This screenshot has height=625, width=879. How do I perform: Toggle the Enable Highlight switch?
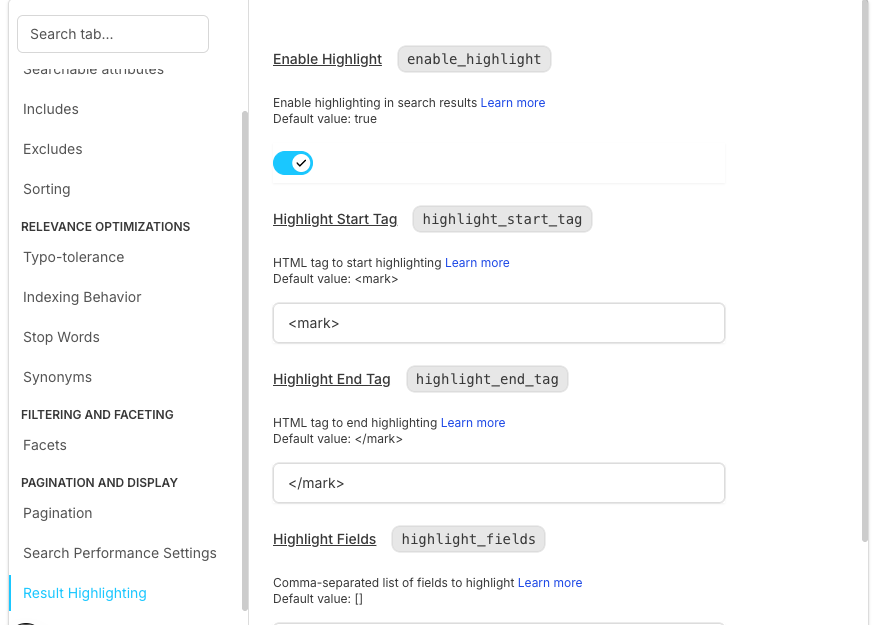[x=293, y=163]
